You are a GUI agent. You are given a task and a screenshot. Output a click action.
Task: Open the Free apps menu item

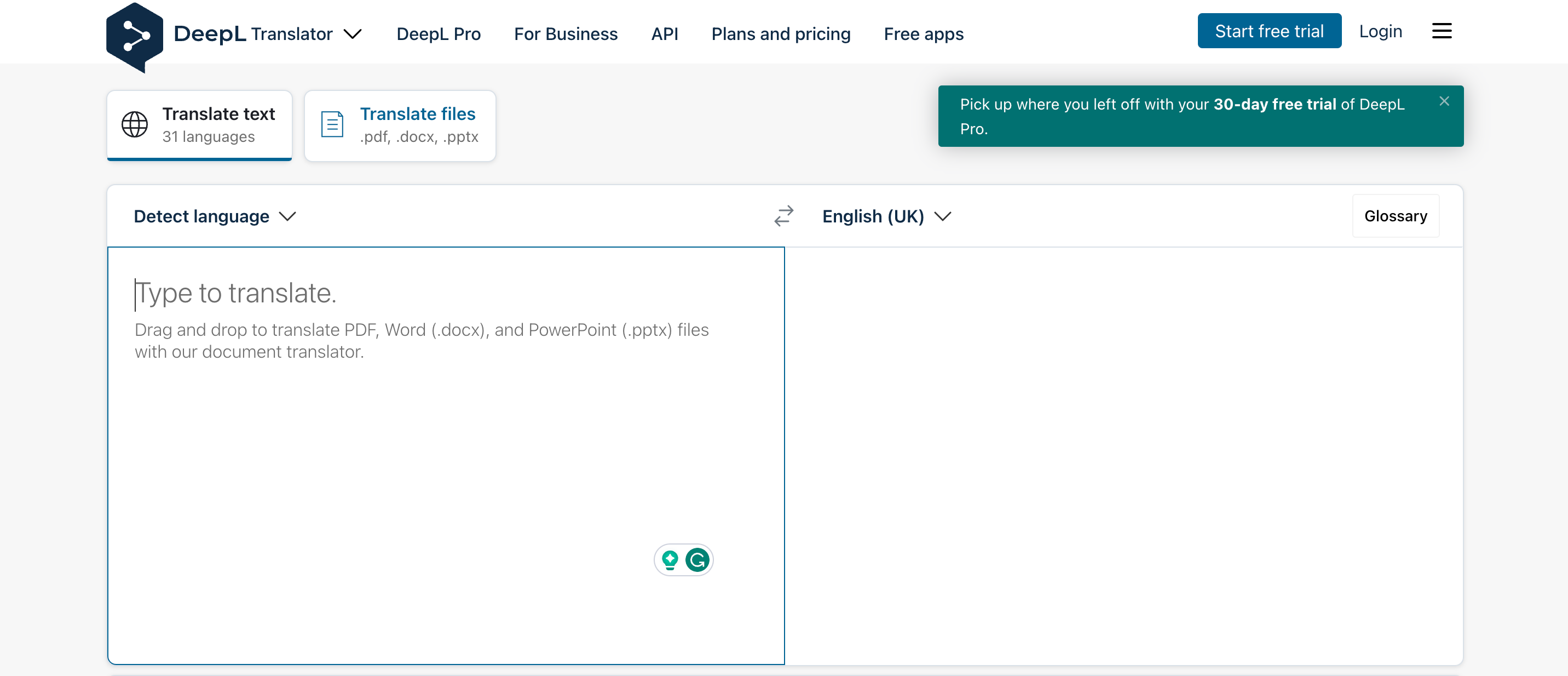tap(924, 34)
